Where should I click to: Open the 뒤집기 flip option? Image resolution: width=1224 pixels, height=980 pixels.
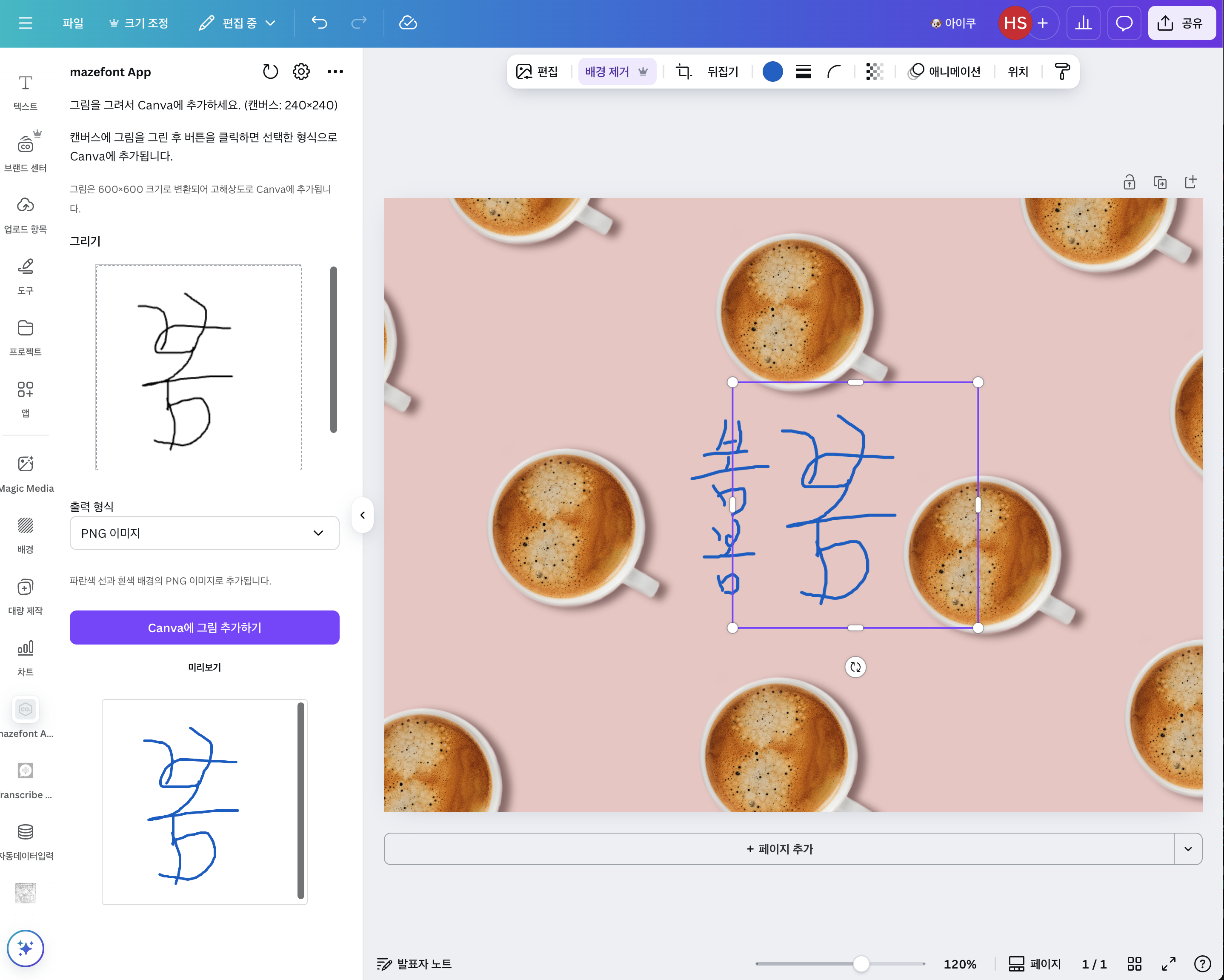pos(721,72)
